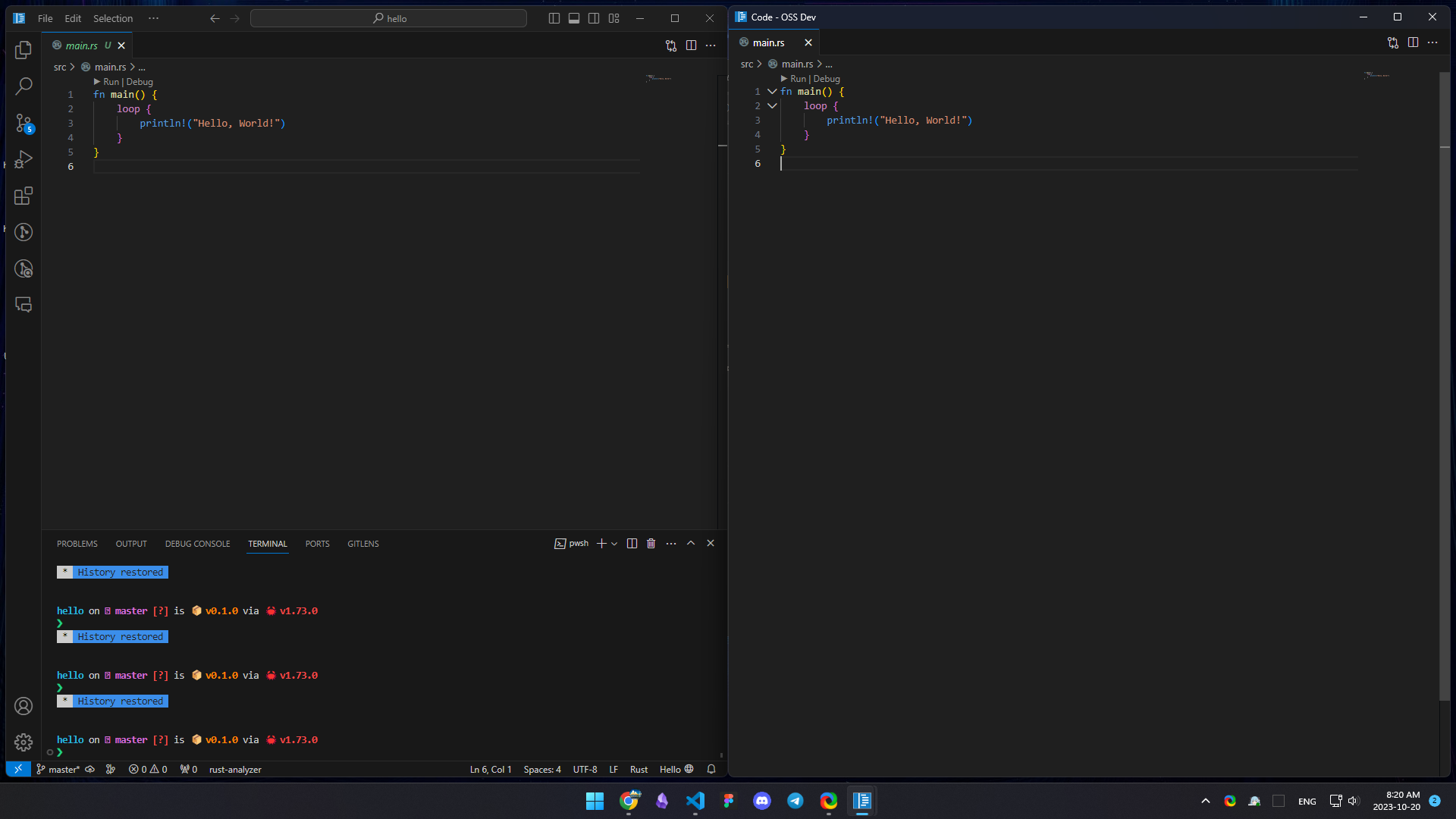Sync changes on master branch
Viewport: 1456px width, 819px height.
89,769
